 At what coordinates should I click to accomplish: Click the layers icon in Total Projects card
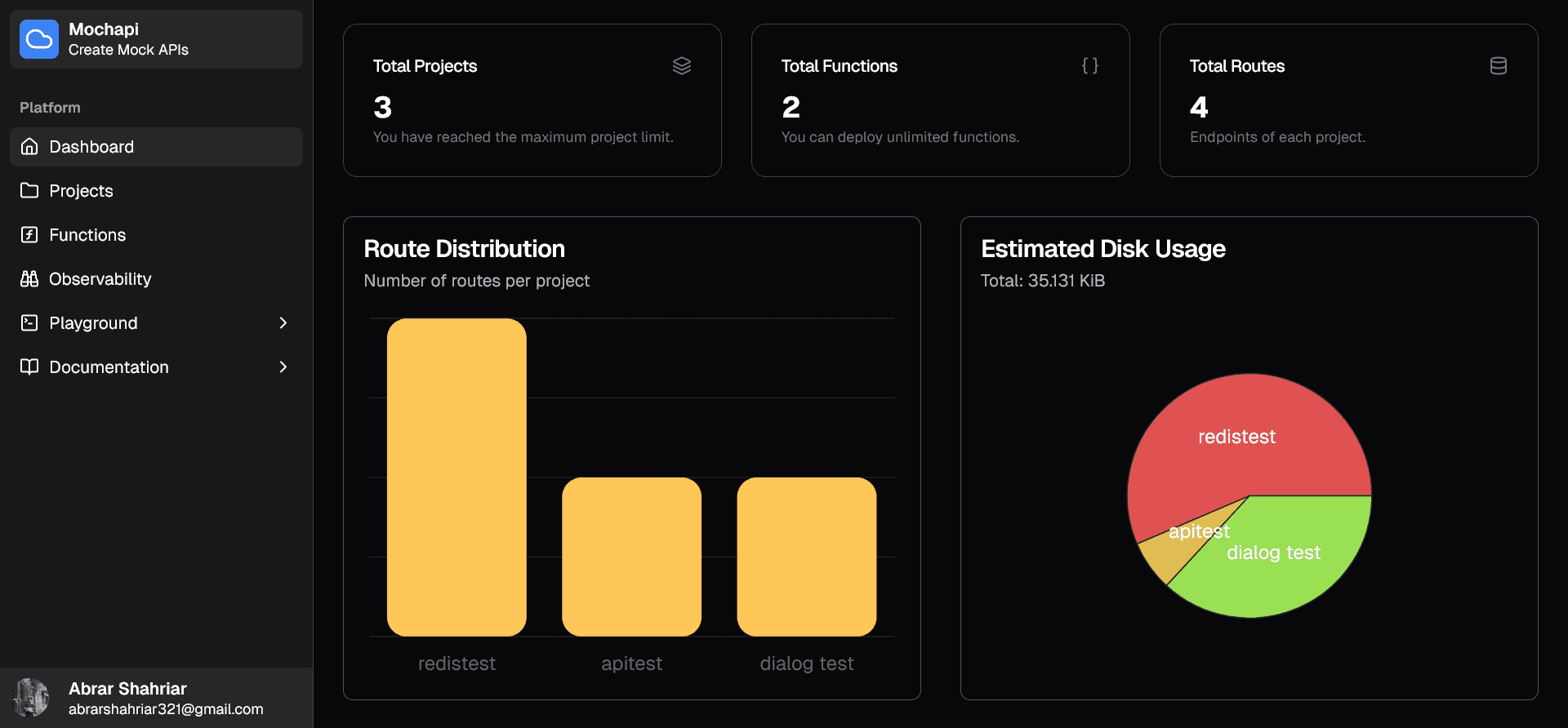tap(681, 66)
